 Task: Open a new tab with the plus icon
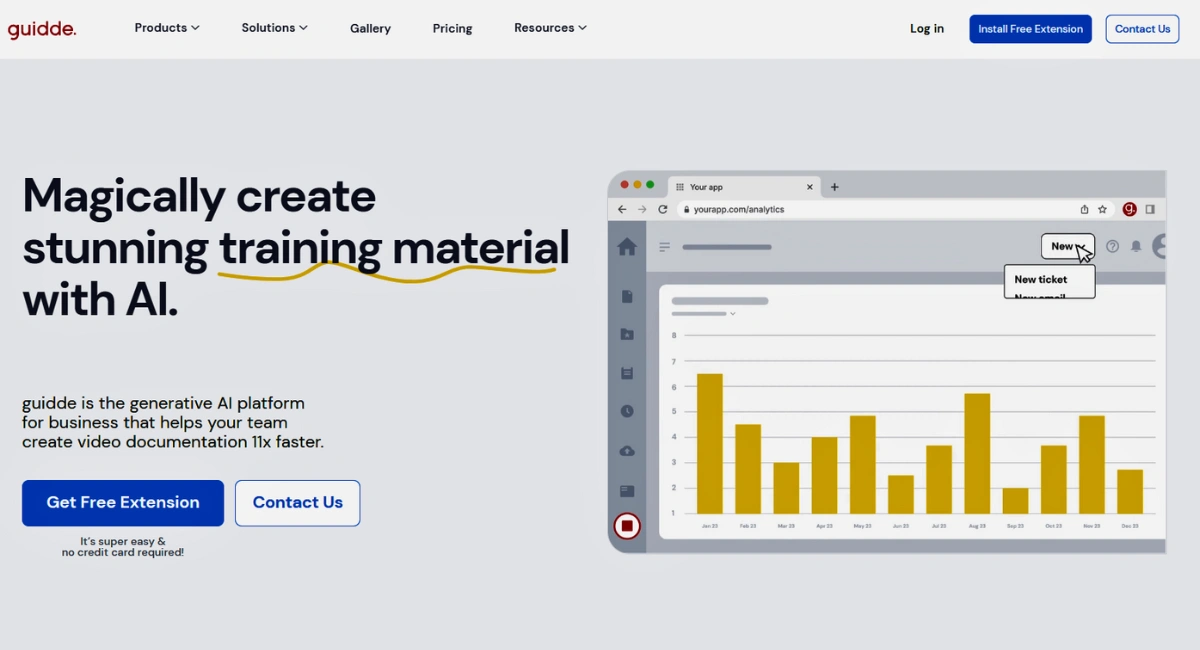(835, 187)
